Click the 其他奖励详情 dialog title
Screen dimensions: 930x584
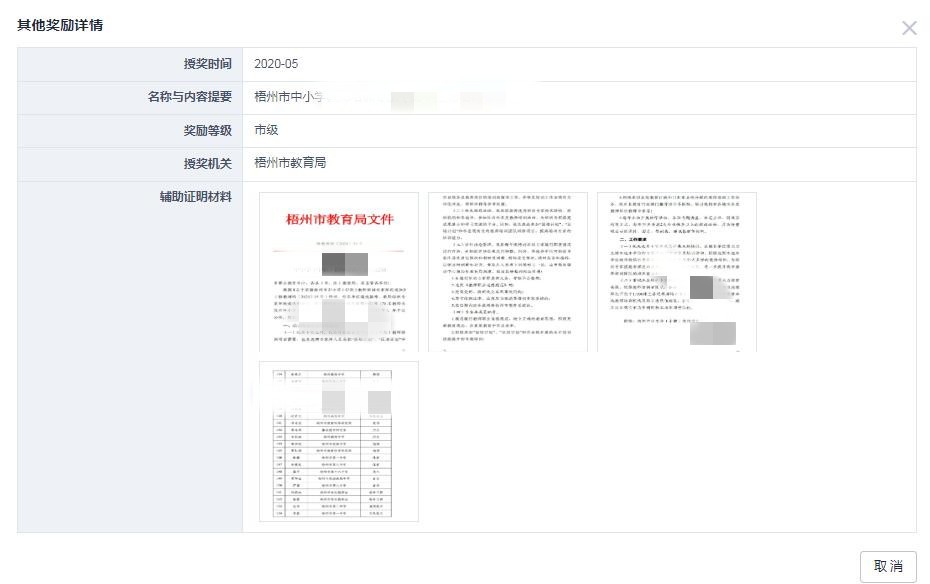pyautogui.click(x=60, y=25)
